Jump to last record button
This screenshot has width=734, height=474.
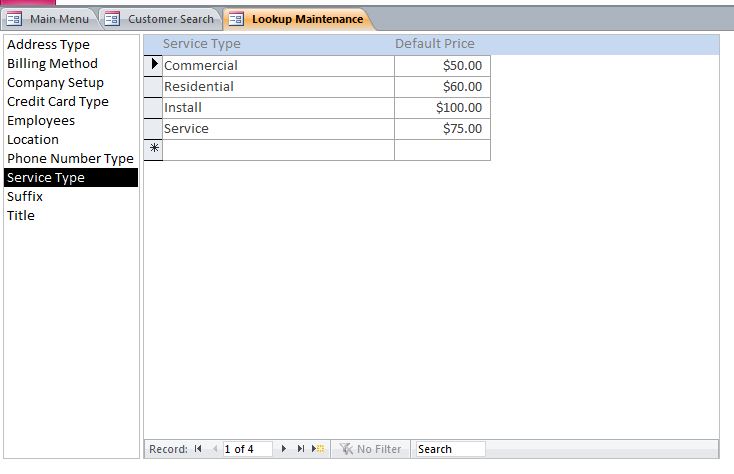(x=301, y=449)
